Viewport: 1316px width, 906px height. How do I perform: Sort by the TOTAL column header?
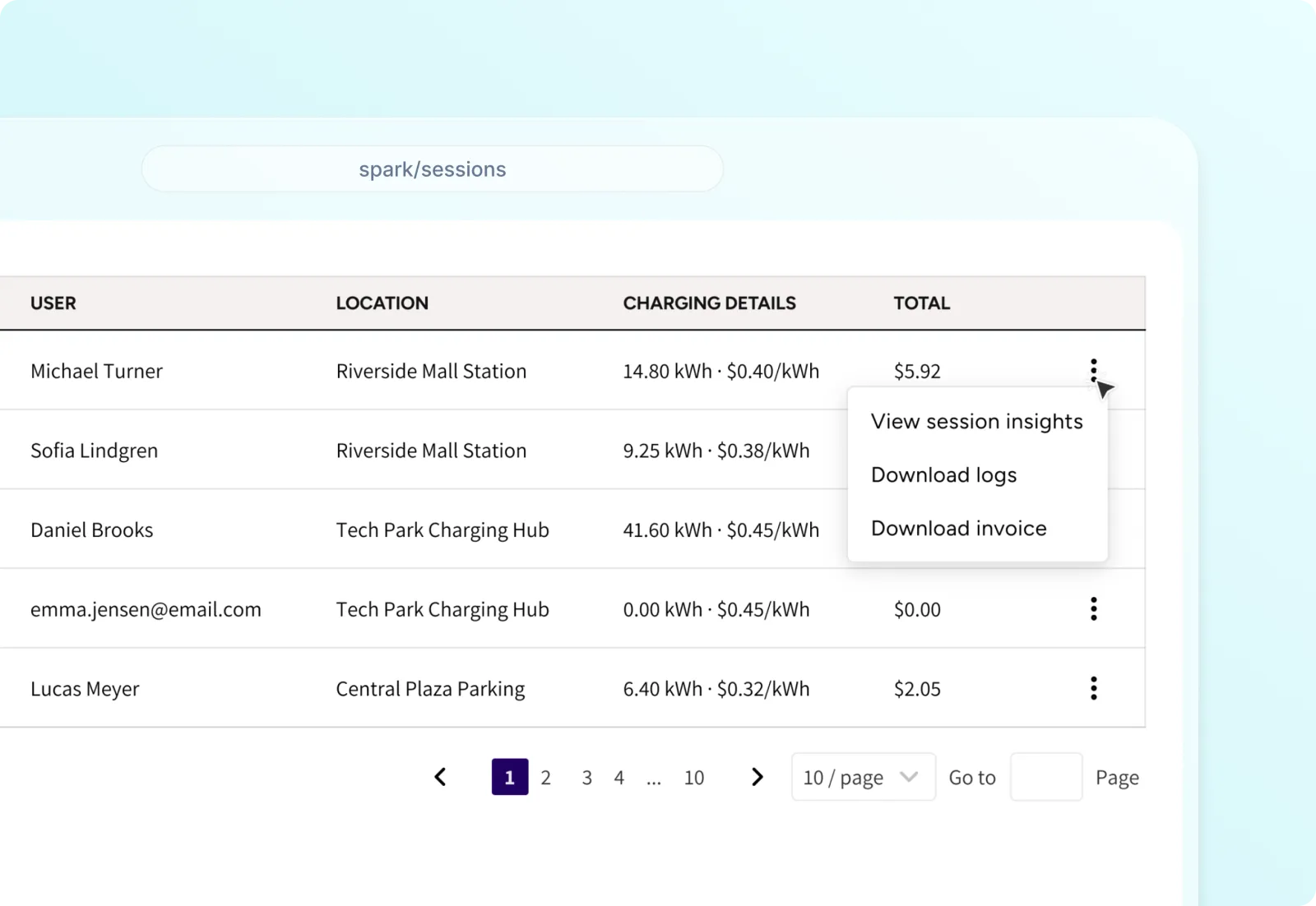(x=921, y=303)
